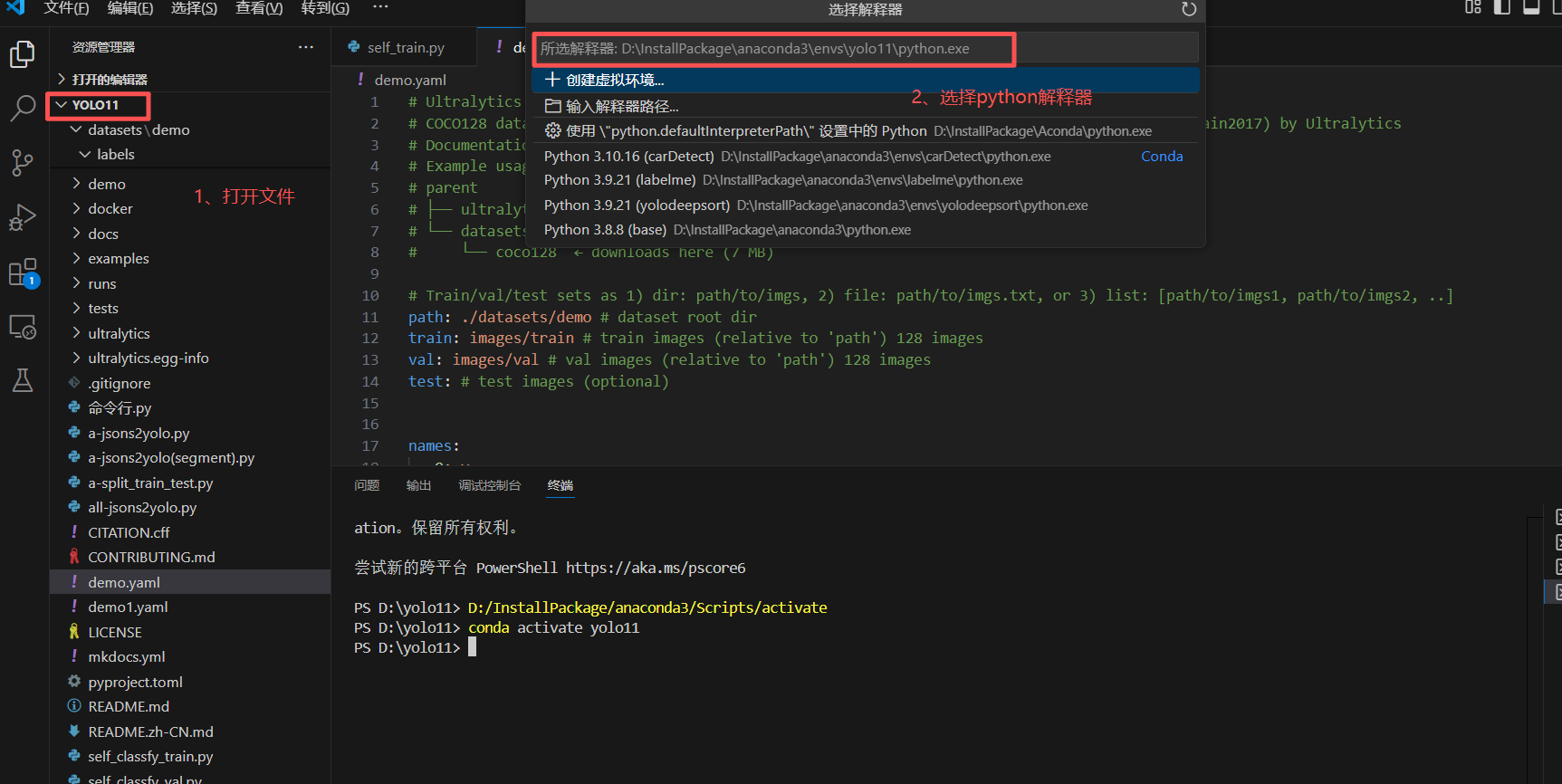Expand the docker folder
This screenshot has width=1562, height=784.
[190, 209]
